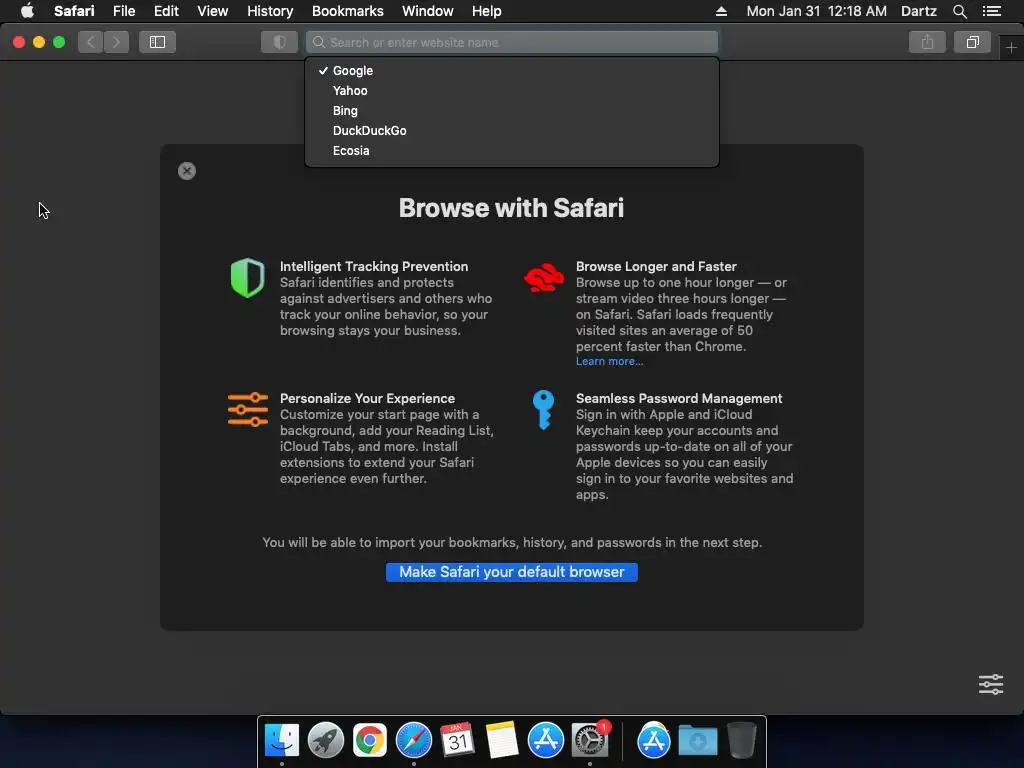Launch Google Chrome from the Dock
Image resolution: width=1024 pixels, height=768 pixels.
370,741
